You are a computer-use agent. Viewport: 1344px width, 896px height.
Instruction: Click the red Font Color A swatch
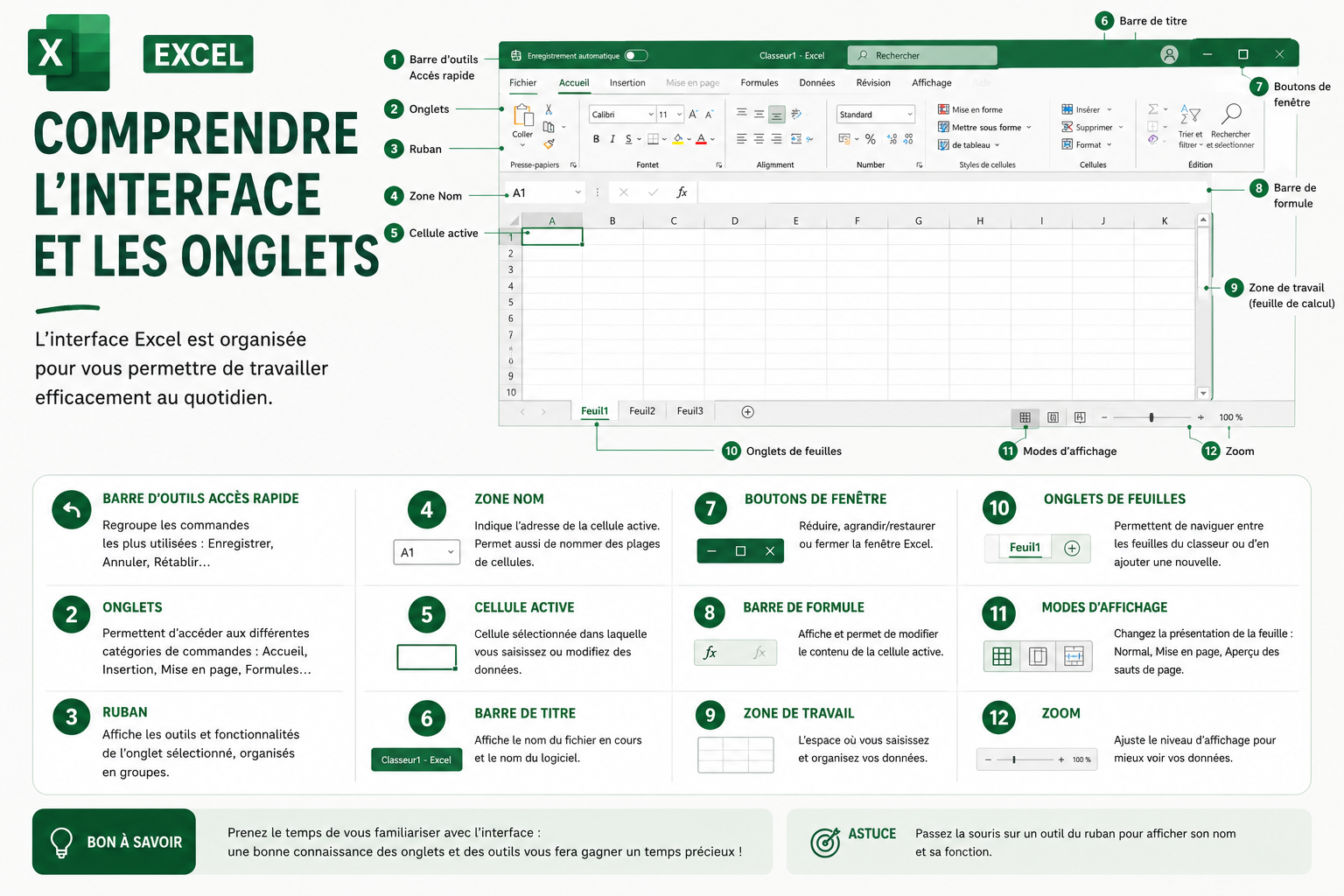701,138
